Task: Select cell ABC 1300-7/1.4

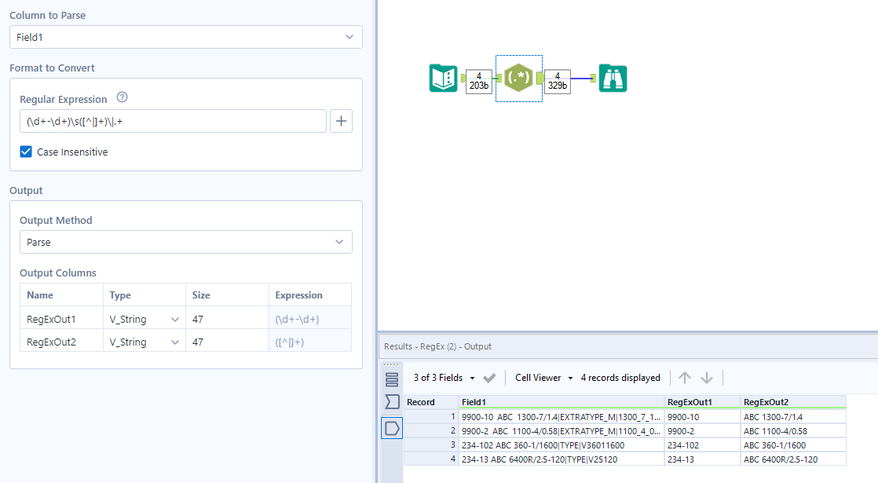Action: coord(793,417)
